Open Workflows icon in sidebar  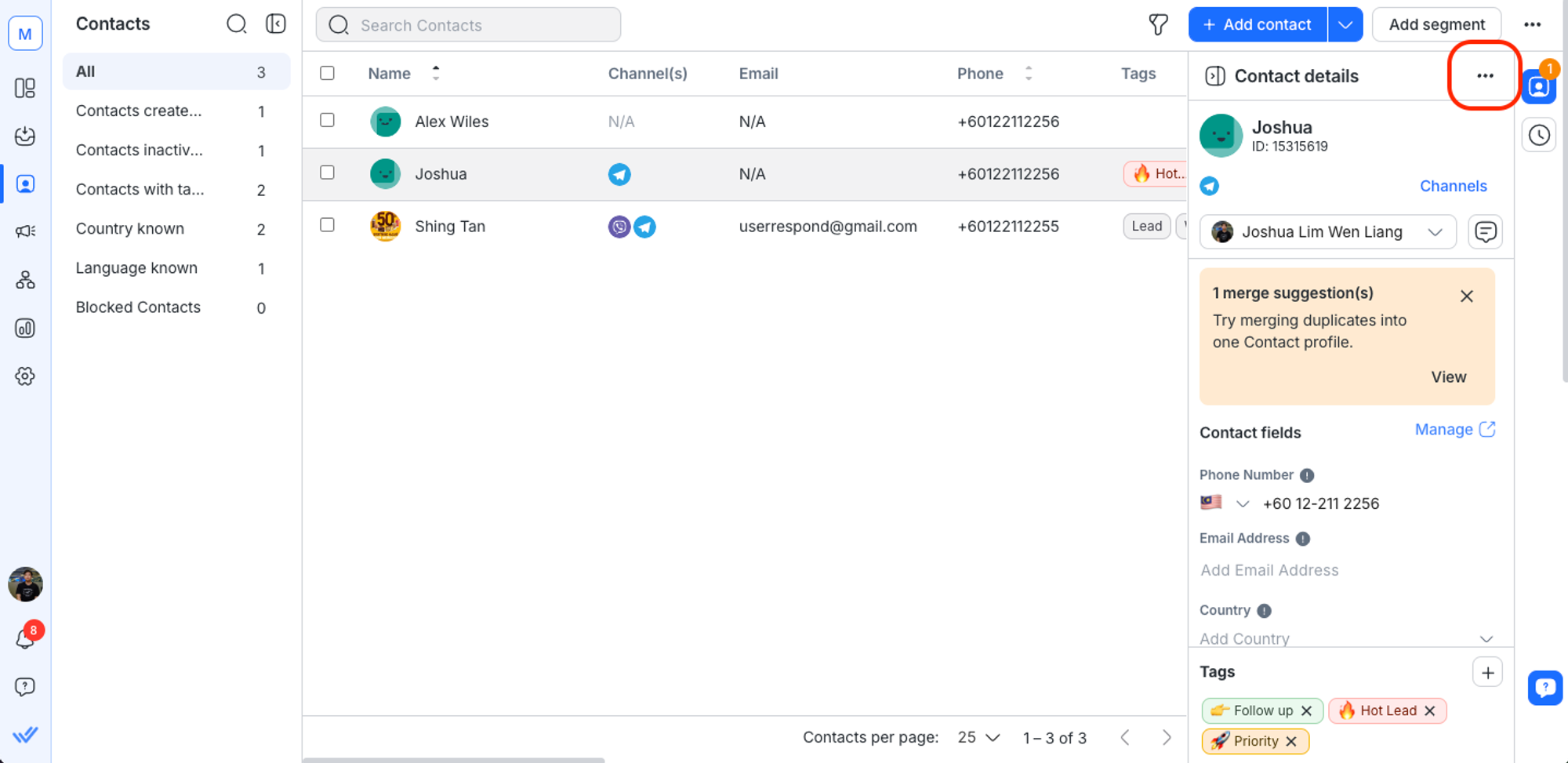(25, 280)
